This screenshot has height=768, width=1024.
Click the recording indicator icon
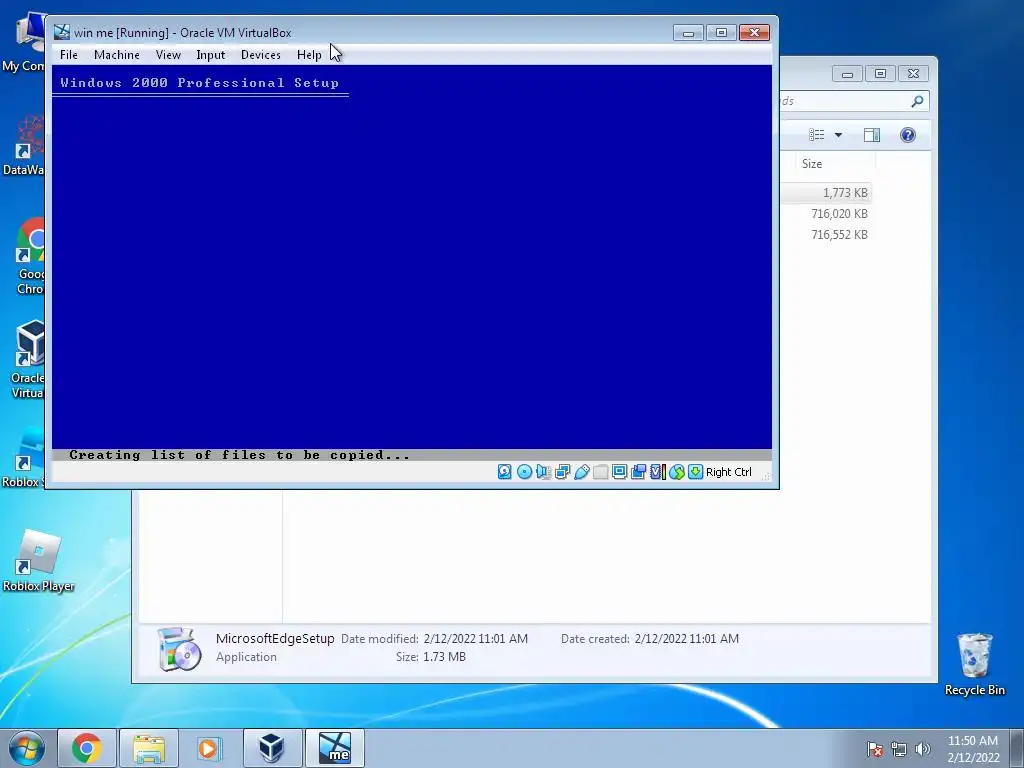[638, 472]
